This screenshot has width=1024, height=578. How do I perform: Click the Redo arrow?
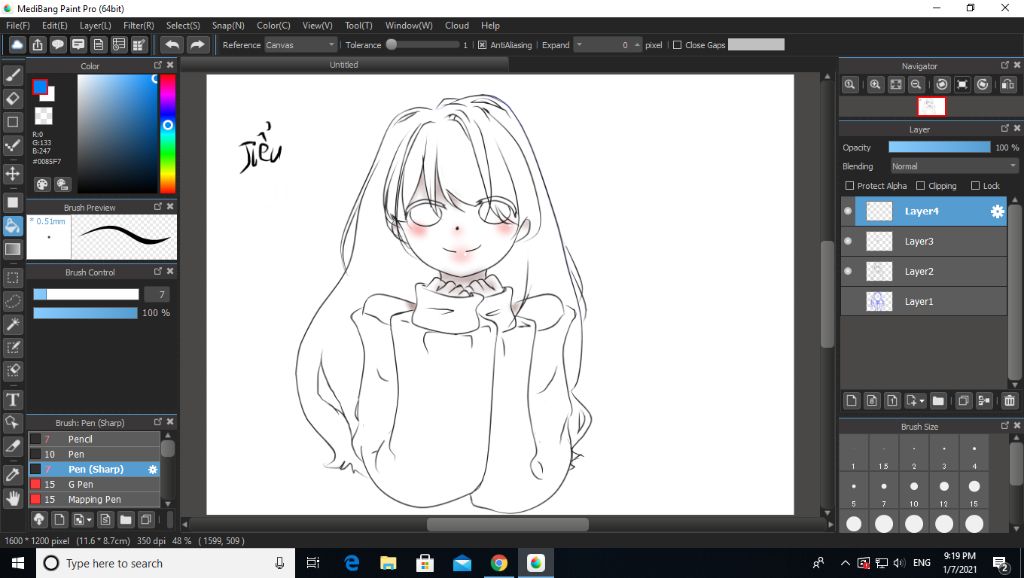197,44
